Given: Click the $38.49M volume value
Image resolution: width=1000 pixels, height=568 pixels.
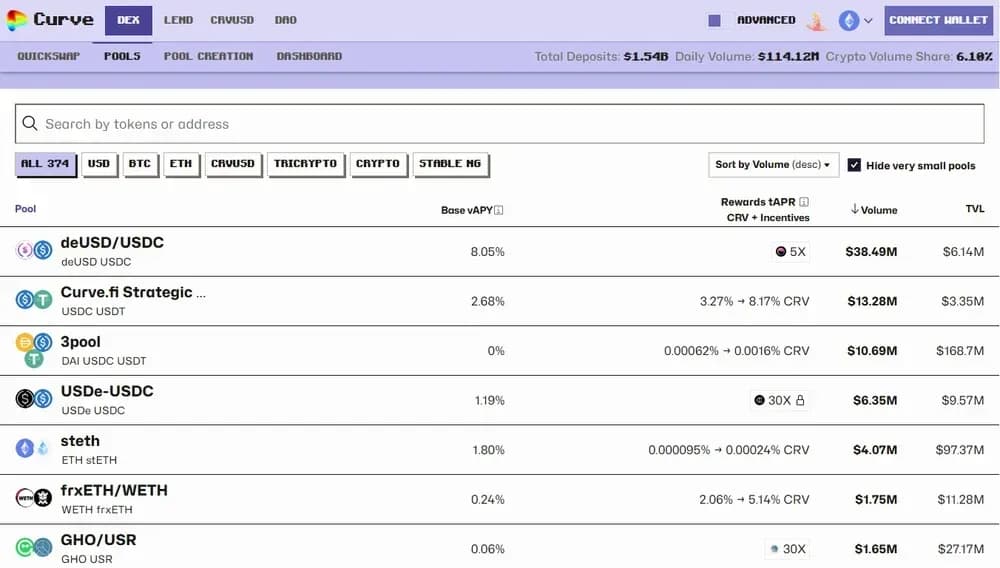Looking at the screenshot, I should 871,252.
